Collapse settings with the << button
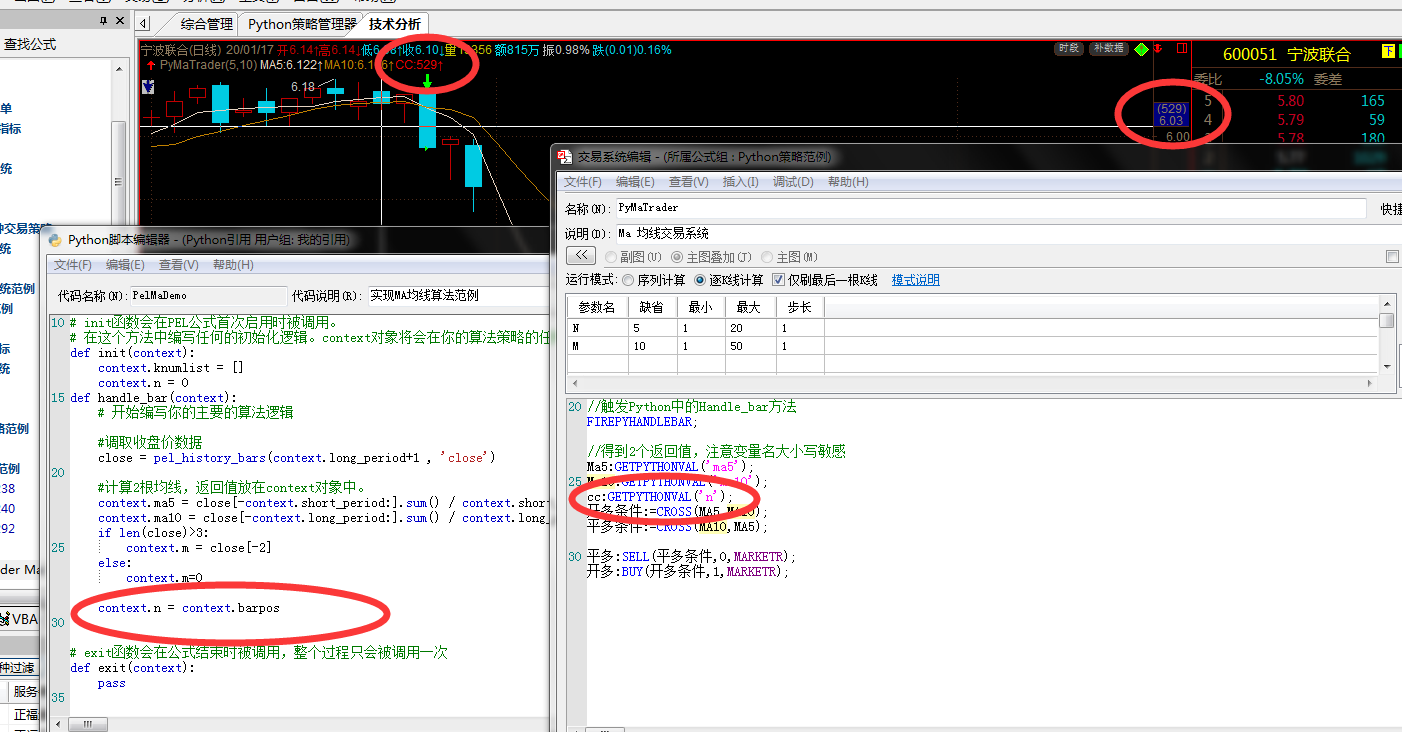The image size is (1402, 732). [x=580, y=256]
